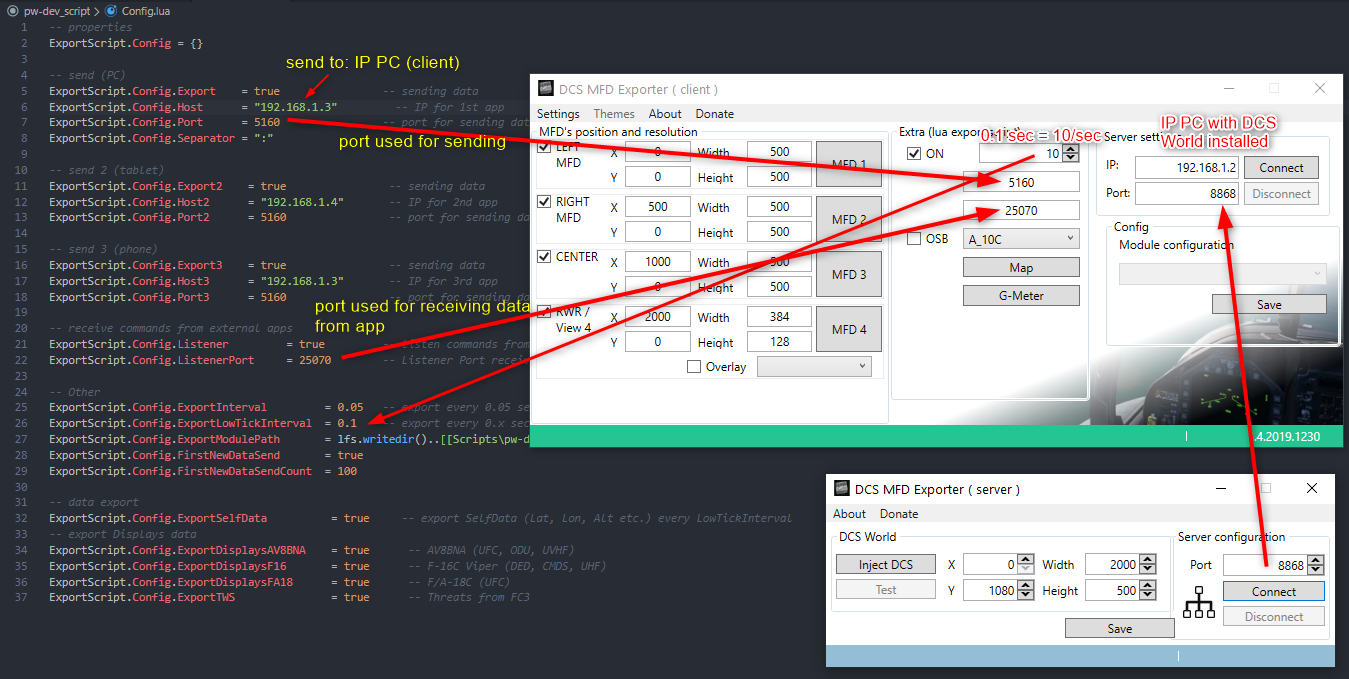Click the client IP address input field
The image size is (1349, 679).
1187,168
